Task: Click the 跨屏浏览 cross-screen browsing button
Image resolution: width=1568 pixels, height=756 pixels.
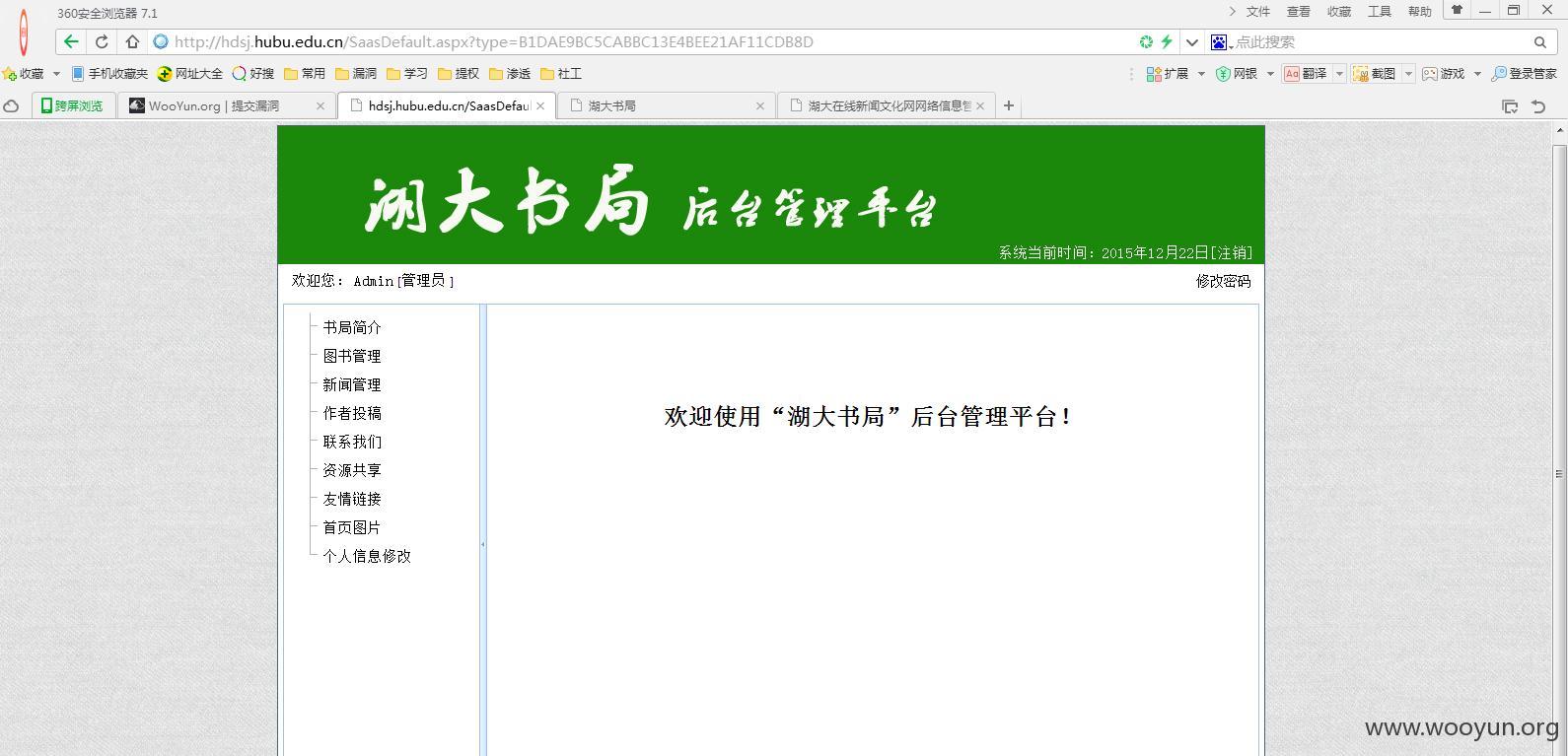Action: pyautogui.click(x=73, y=105)
